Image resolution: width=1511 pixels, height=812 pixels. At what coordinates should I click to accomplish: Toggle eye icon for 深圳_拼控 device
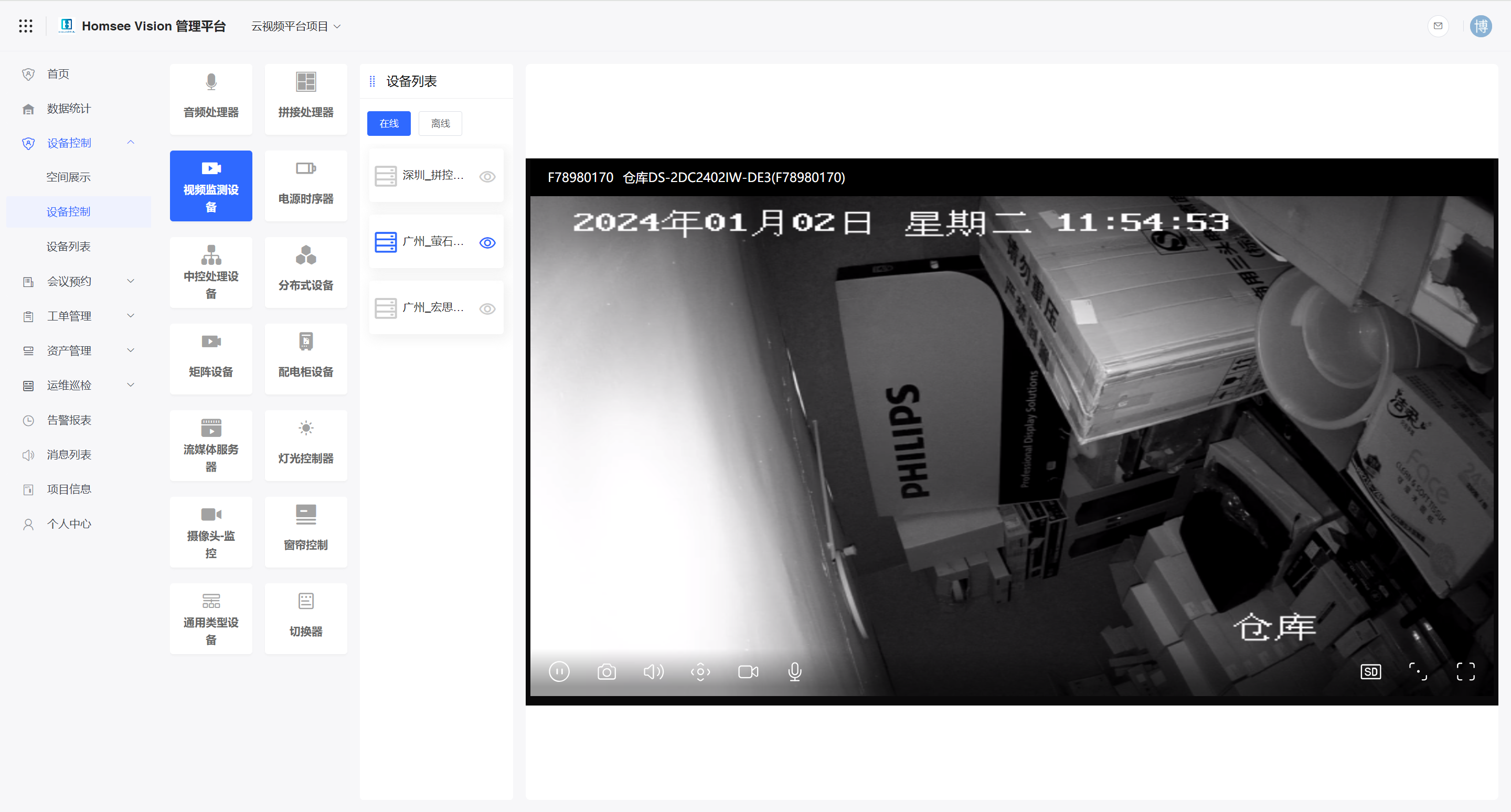point(487,176)
